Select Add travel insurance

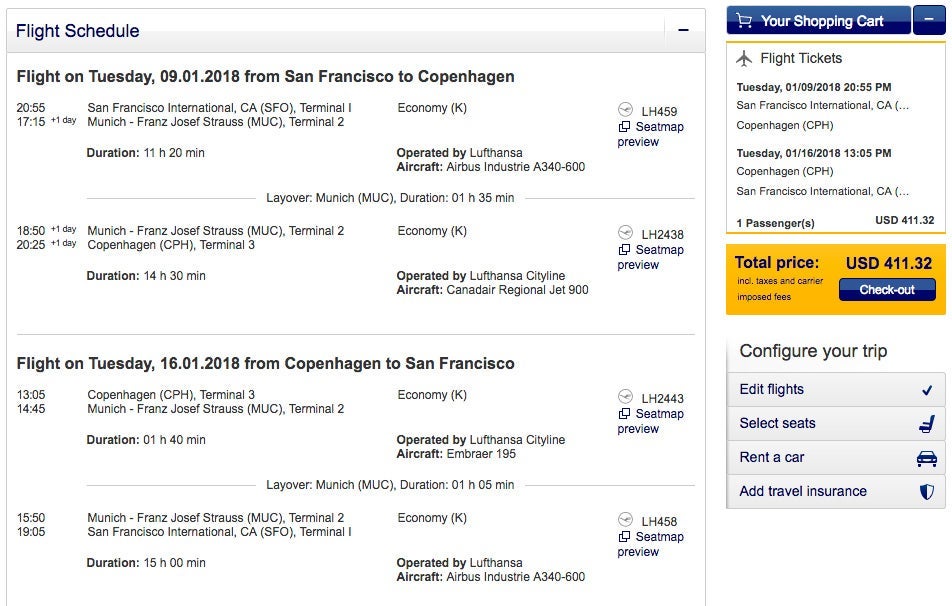(803, 492)
